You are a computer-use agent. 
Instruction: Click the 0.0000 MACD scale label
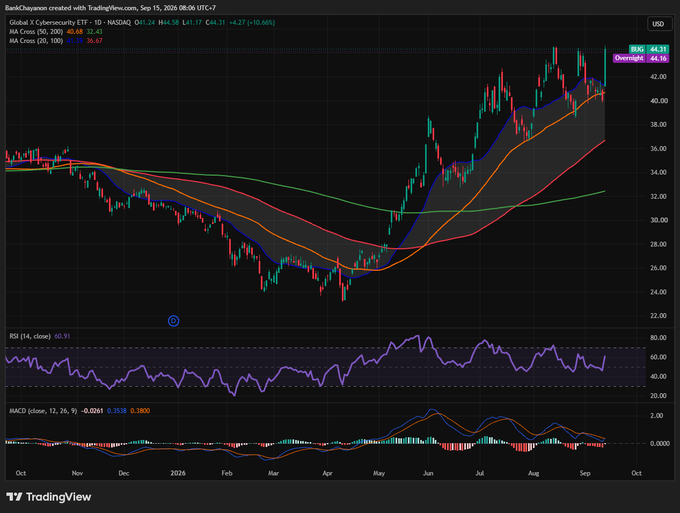click(x=660, y=444)
